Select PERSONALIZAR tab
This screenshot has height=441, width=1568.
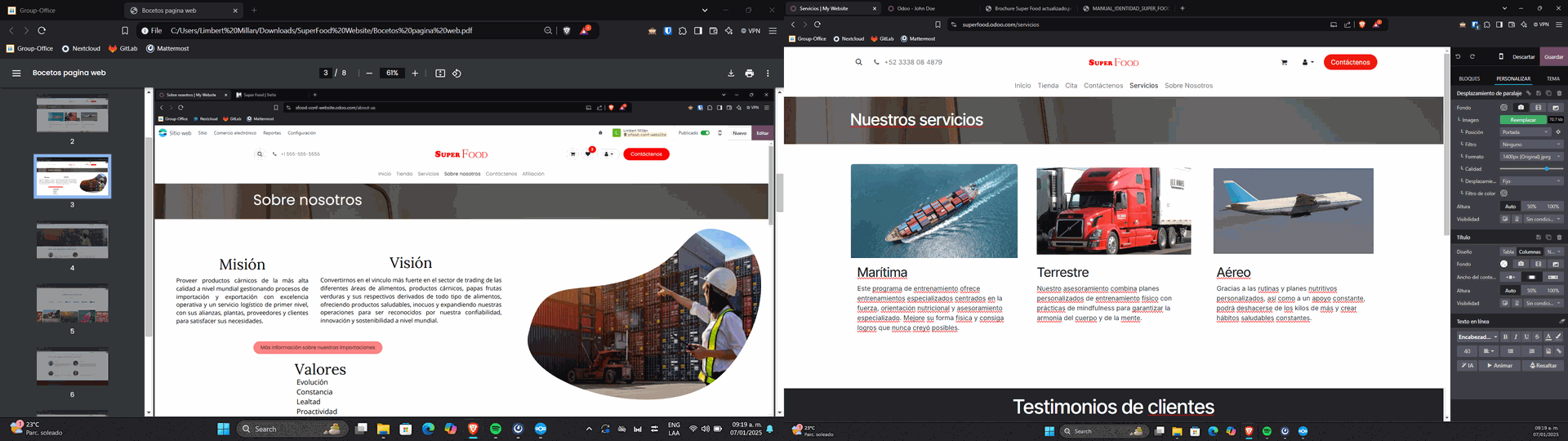[1513, 78]
